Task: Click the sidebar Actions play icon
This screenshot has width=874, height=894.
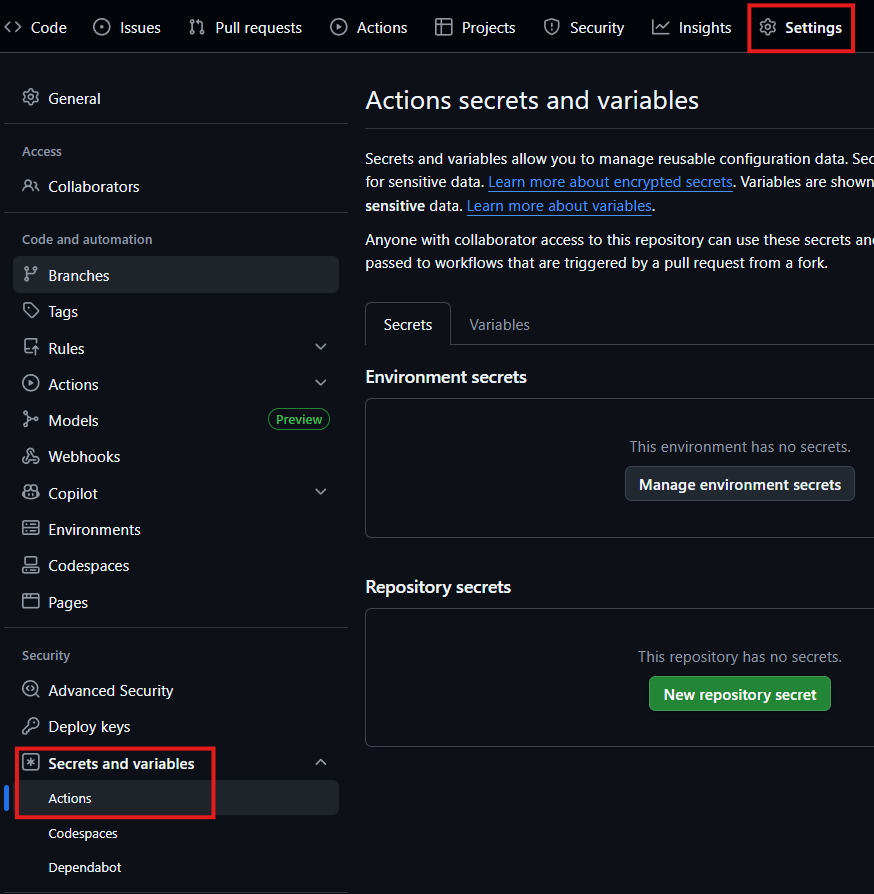Action: [x=31, y=383]
